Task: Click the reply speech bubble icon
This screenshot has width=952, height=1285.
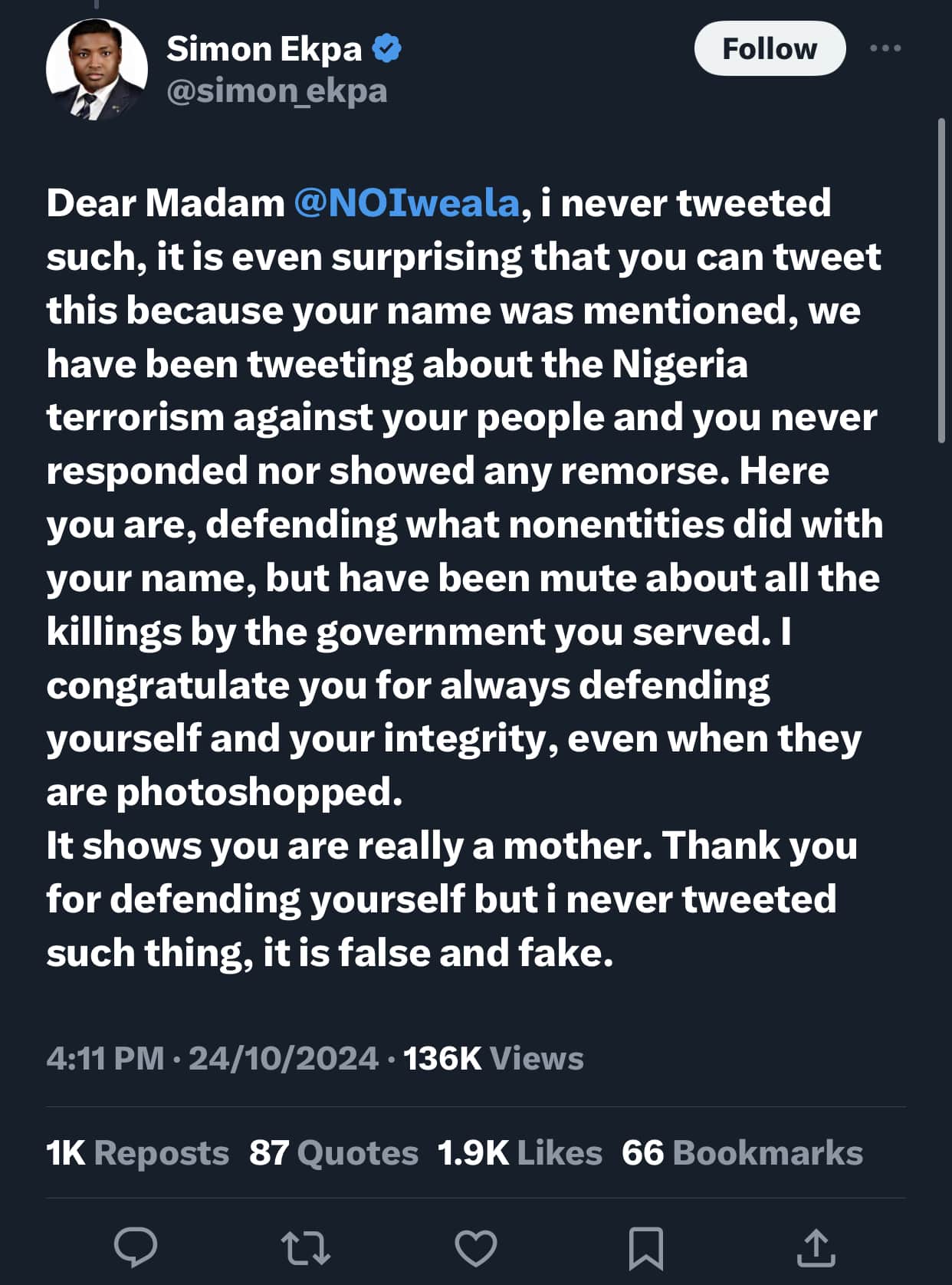Action: click(x=136, y=1247)
